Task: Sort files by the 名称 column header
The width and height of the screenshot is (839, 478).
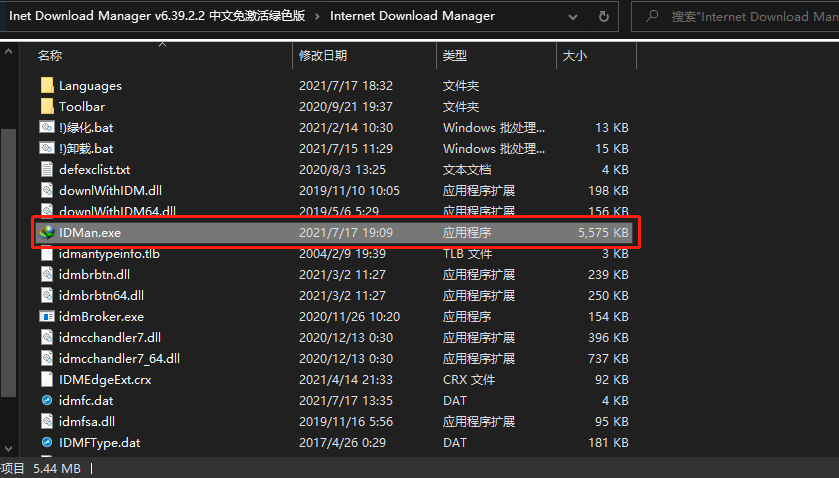Action: [x=50, y=55]
